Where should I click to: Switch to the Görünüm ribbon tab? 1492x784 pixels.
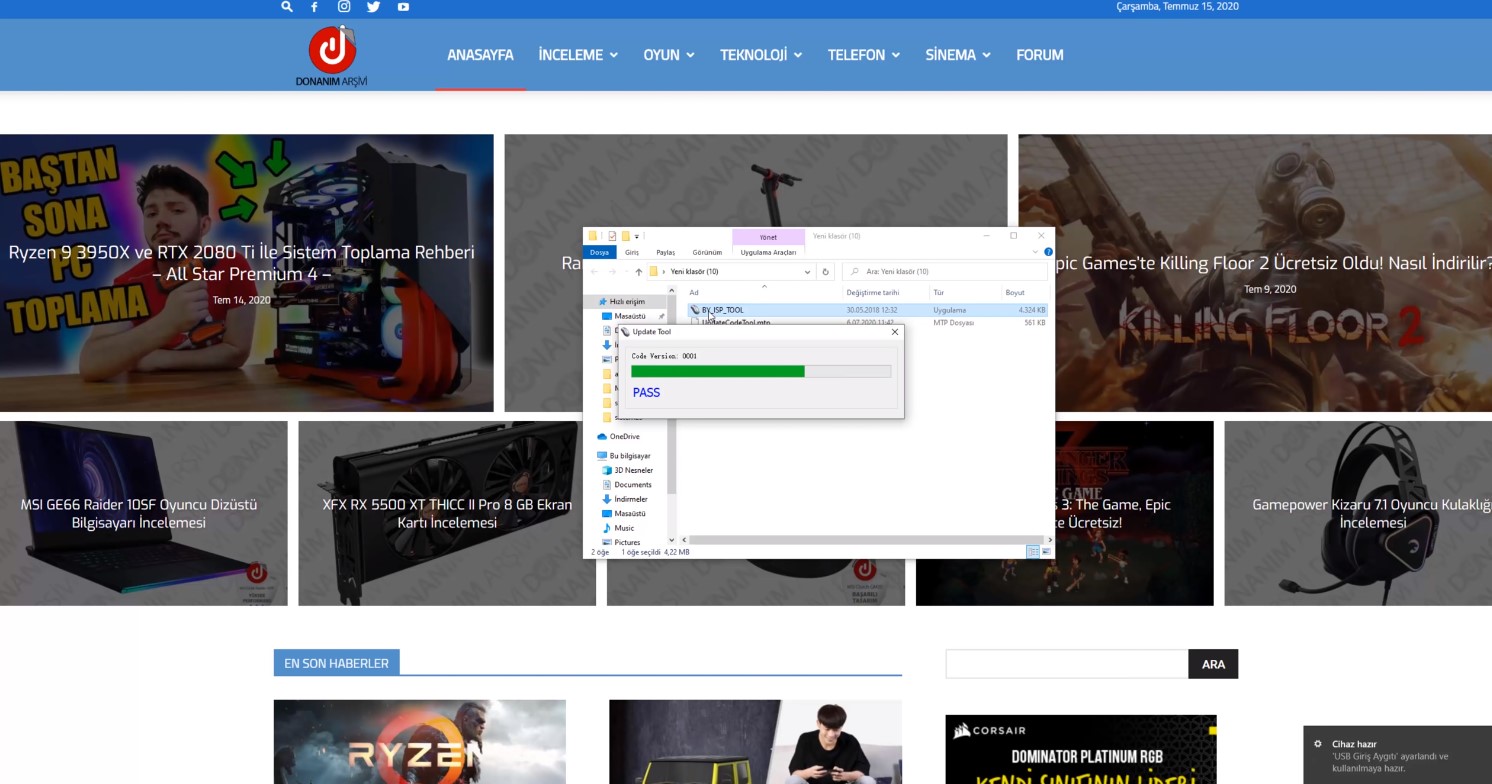coord(707,253)
